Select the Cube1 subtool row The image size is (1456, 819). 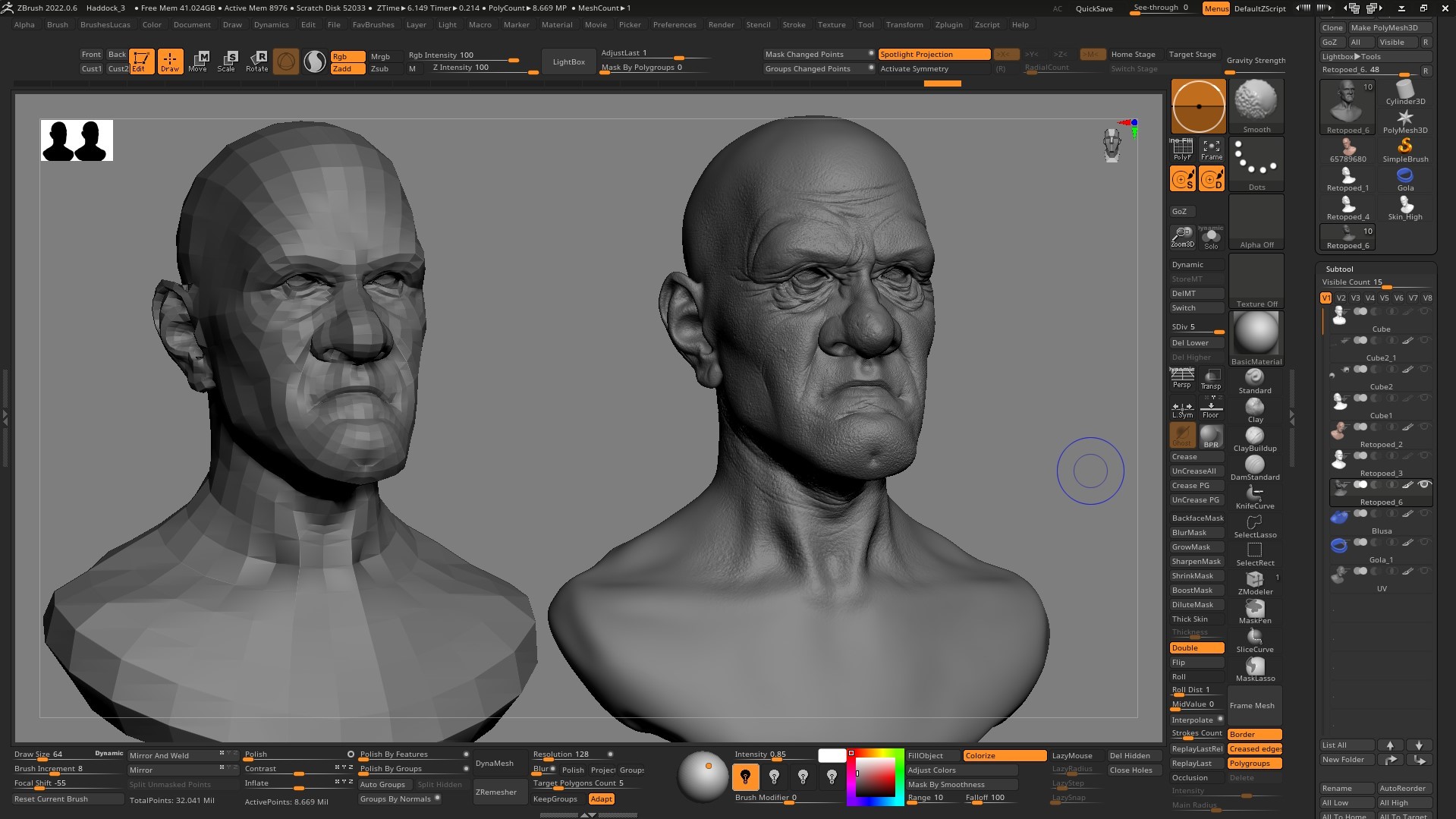[1381, 406]
